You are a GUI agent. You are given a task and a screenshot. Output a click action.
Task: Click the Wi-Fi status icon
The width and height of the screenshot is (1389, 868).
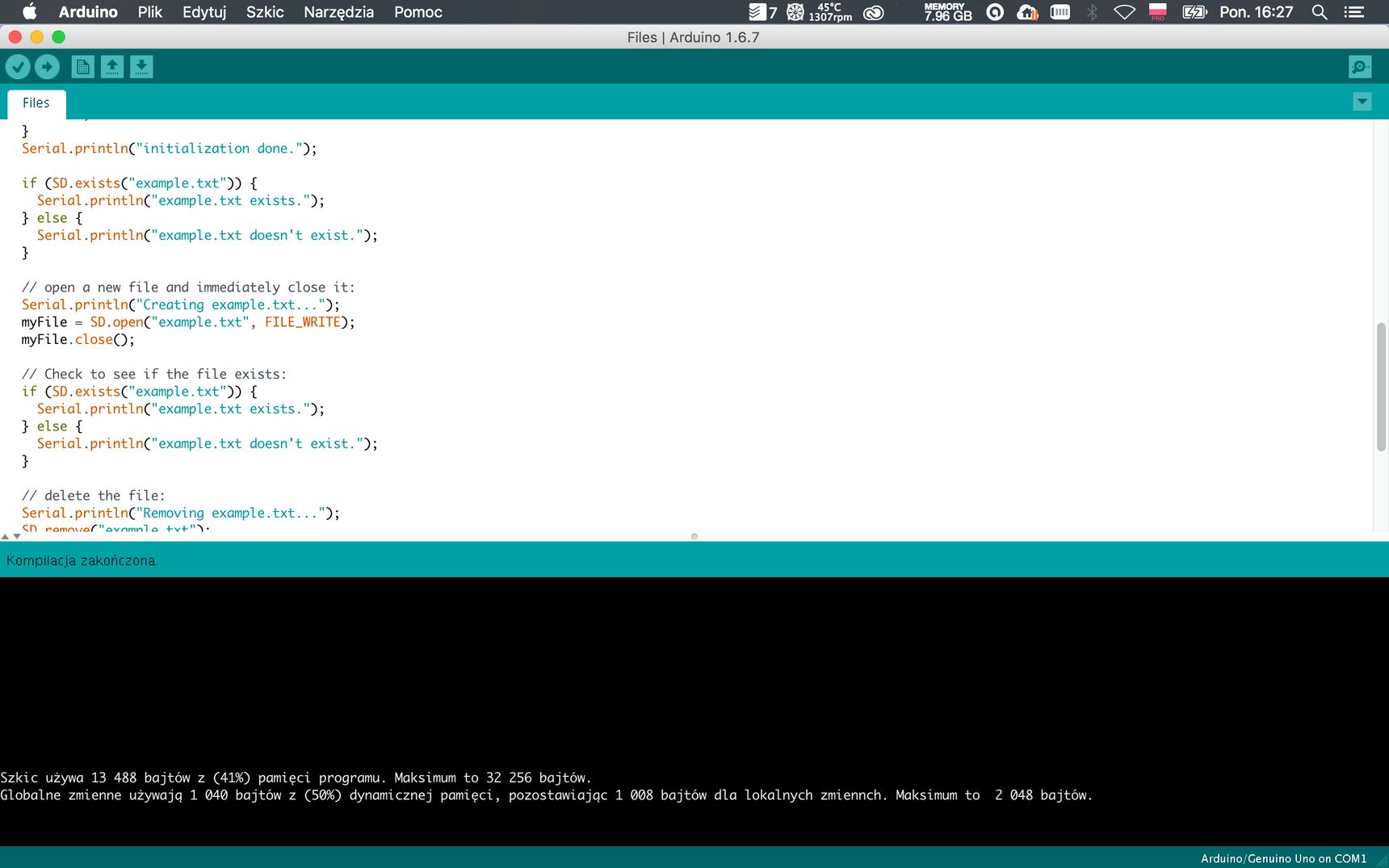point(1125,12)
